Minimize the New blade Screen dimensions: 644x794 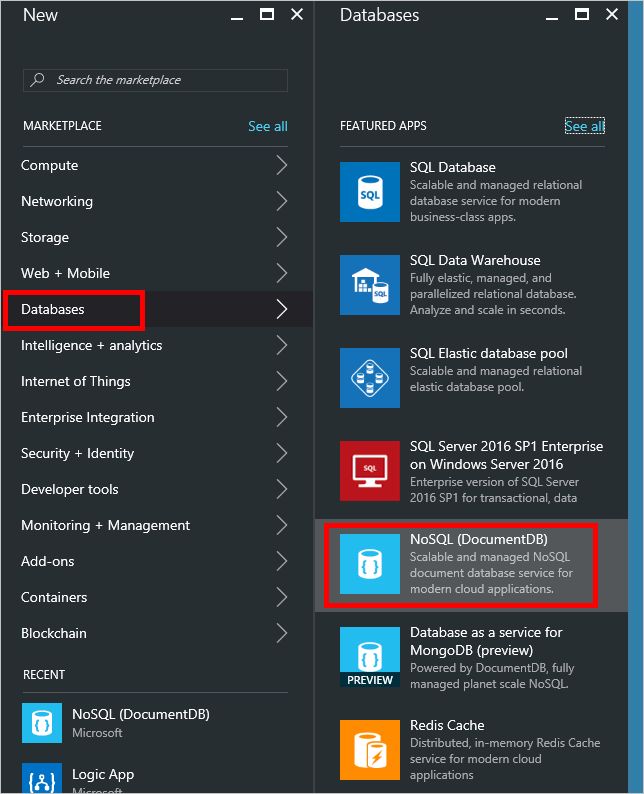click(237, 18)
